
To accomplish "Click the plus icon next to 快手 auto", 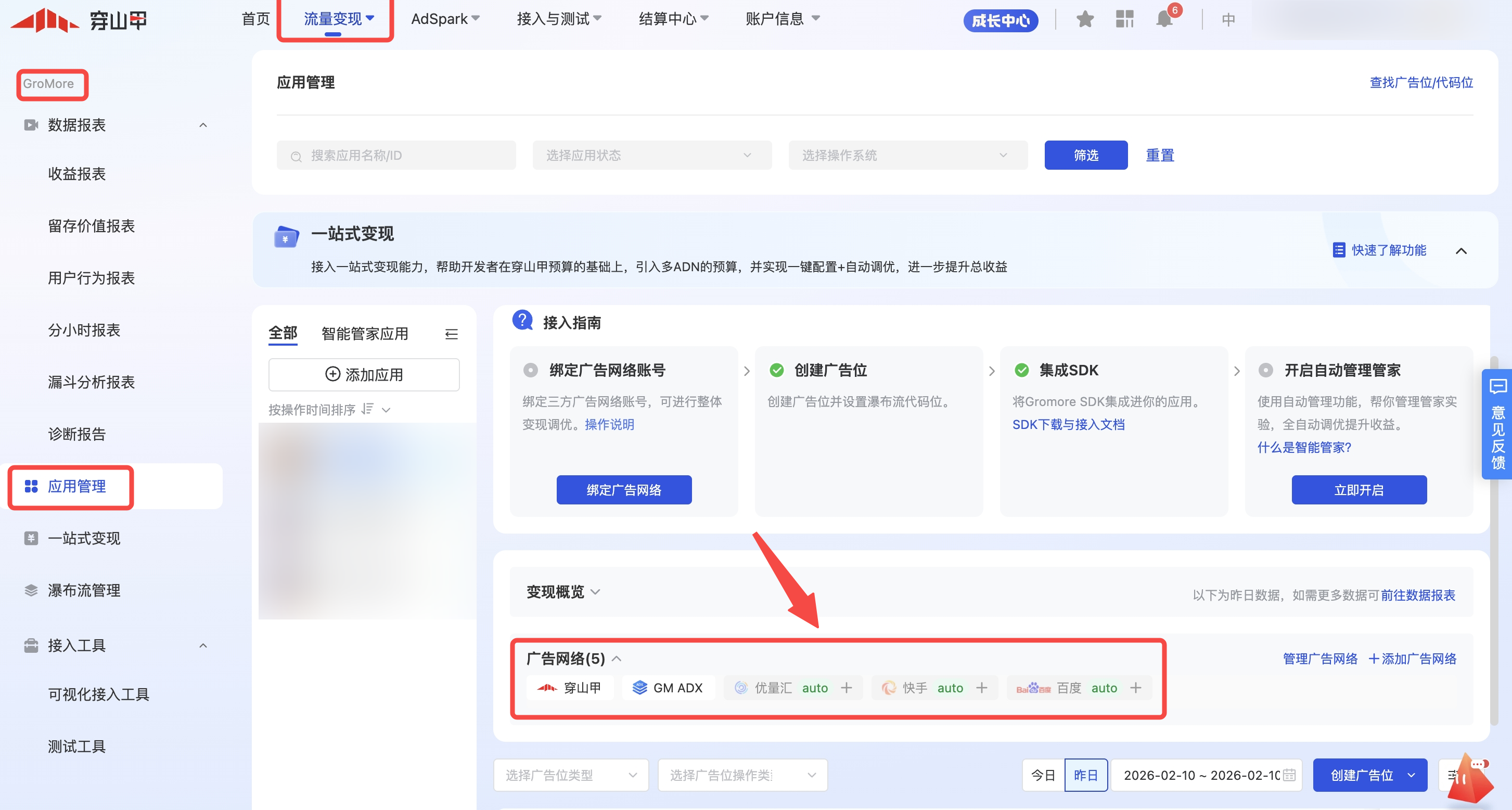I will (x=981, y=688).
